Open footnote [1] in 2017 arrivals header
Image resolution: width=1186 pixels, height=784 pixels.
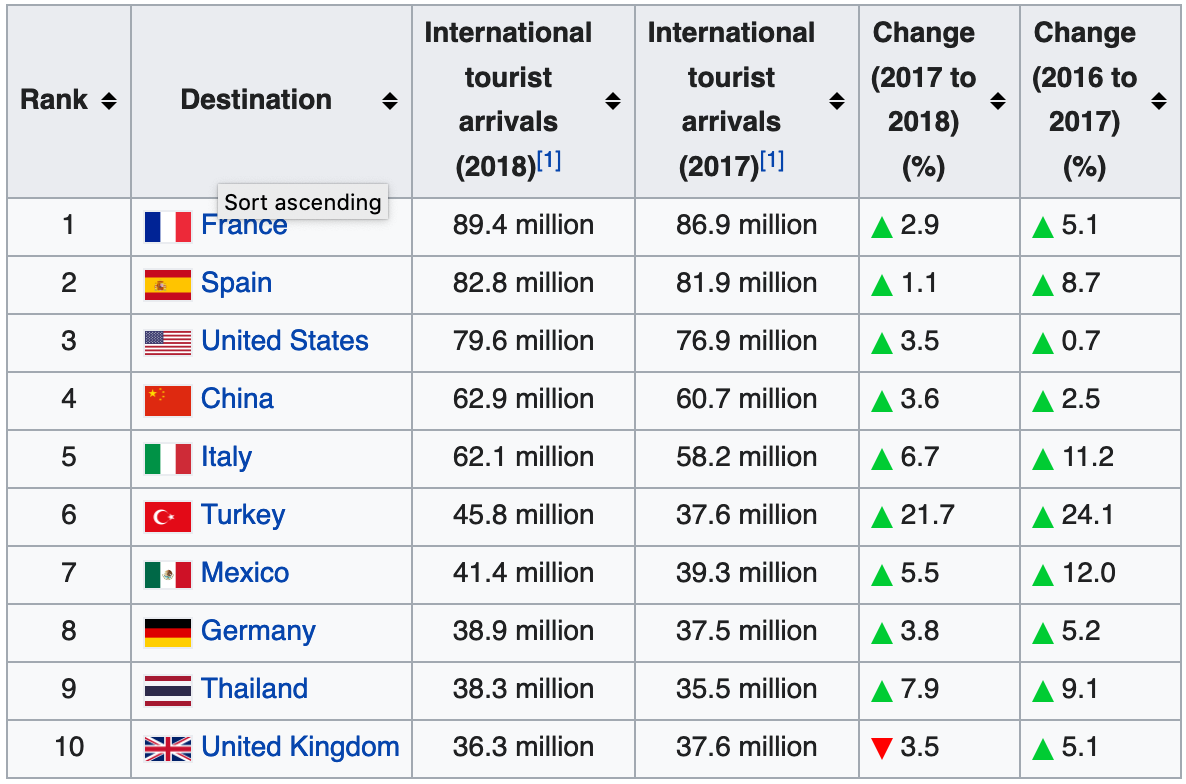click(772, 160)
